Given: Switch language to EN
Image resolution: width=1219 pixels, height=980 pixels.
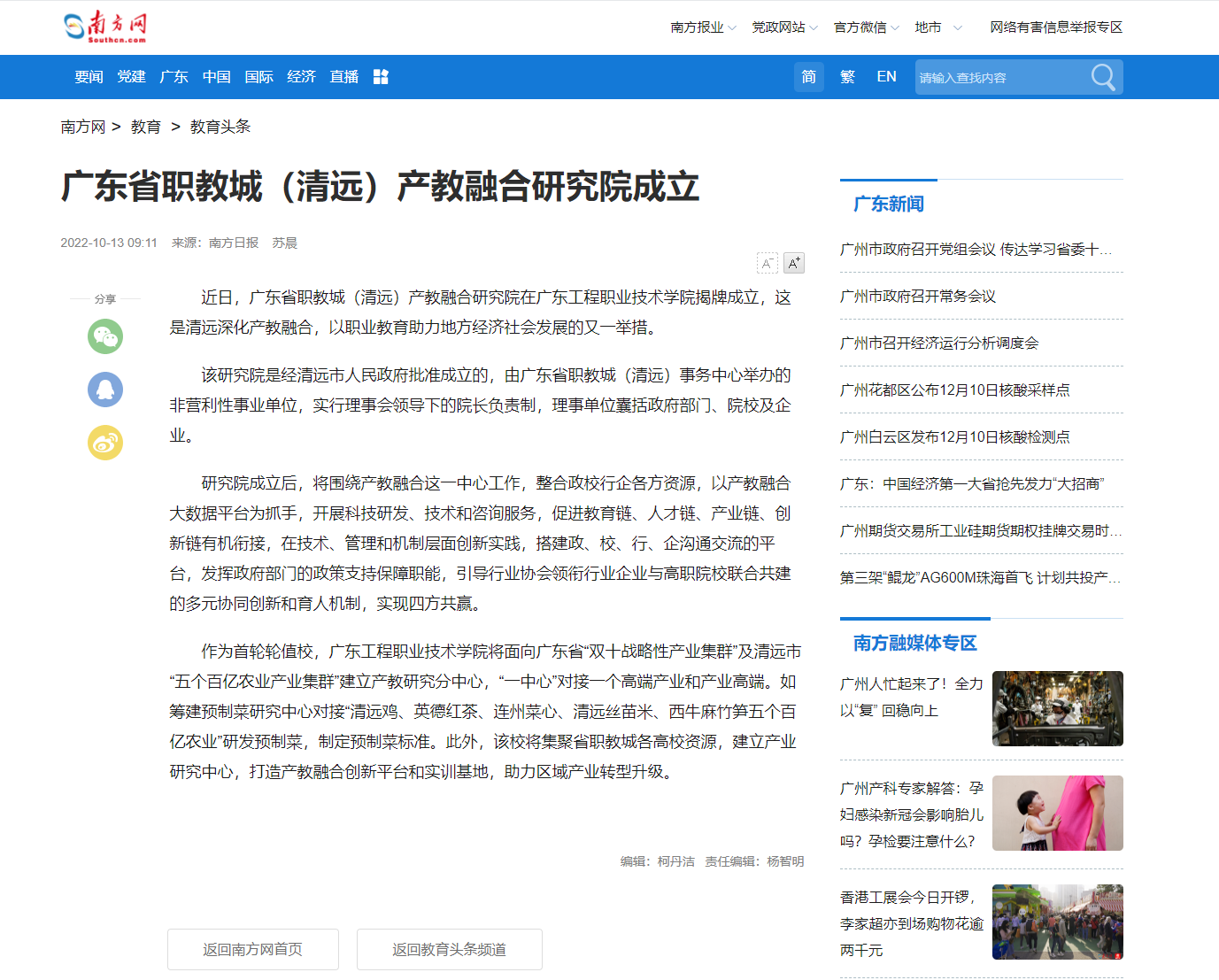Looking at the screenshot, I should tap(886, 77).
